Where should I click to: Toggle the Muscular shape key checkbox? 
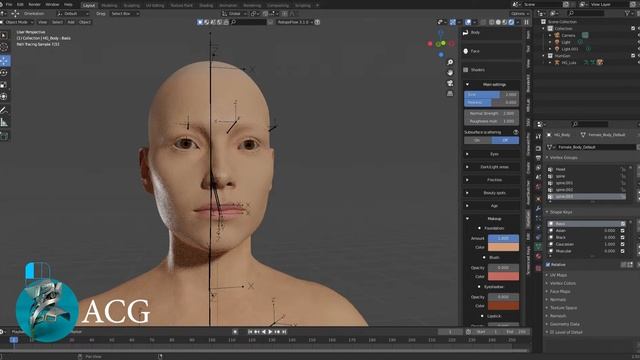click(x=622, y=251)
